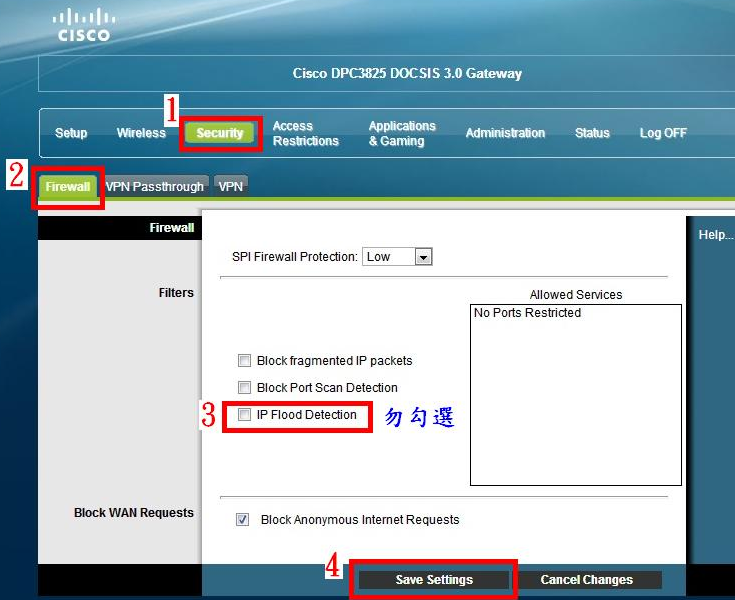Click Cancel Changes button
The image size is (735, 600).
pos(586,580)
